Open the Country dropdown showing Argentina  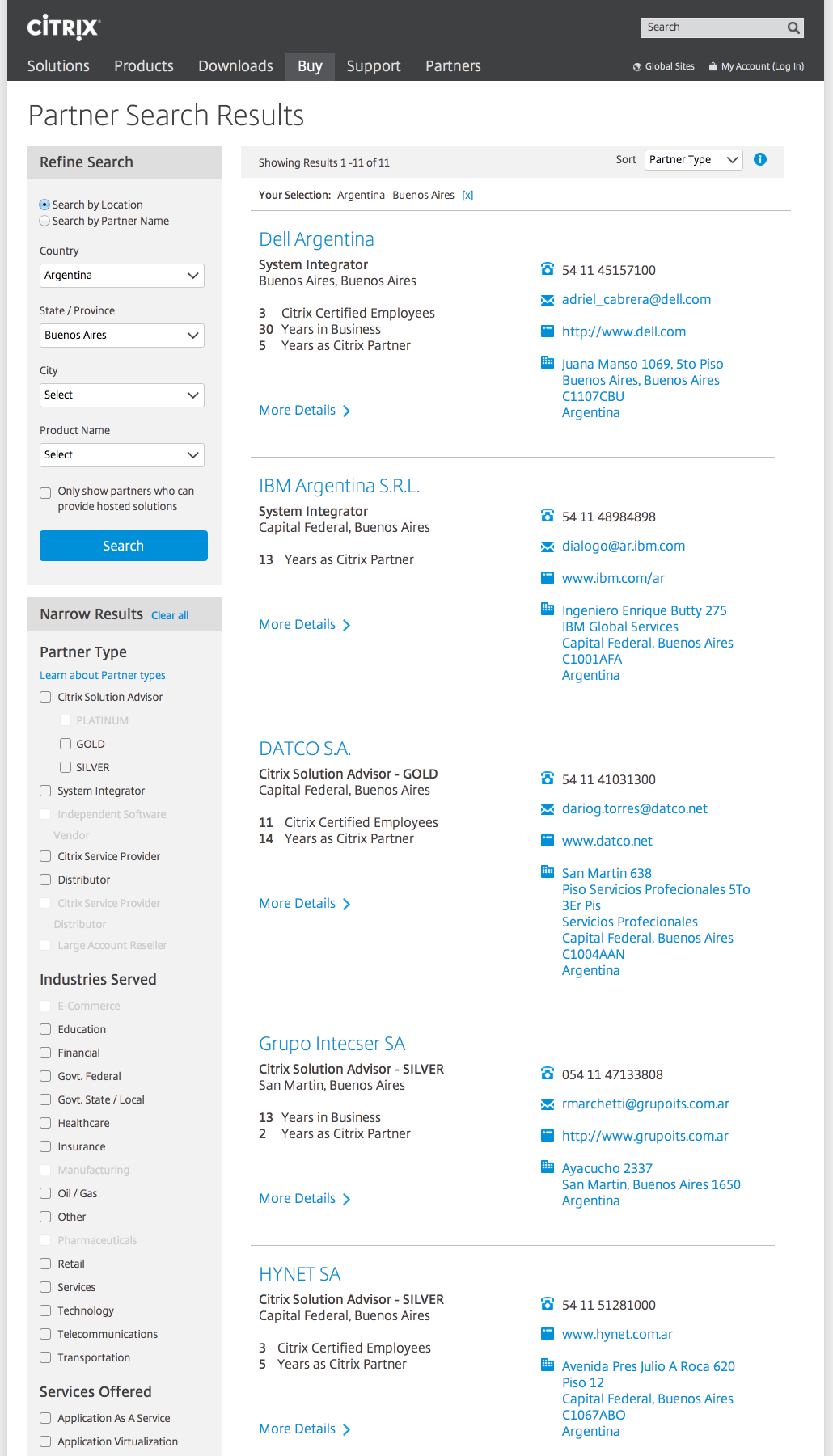tap(122, 276)
